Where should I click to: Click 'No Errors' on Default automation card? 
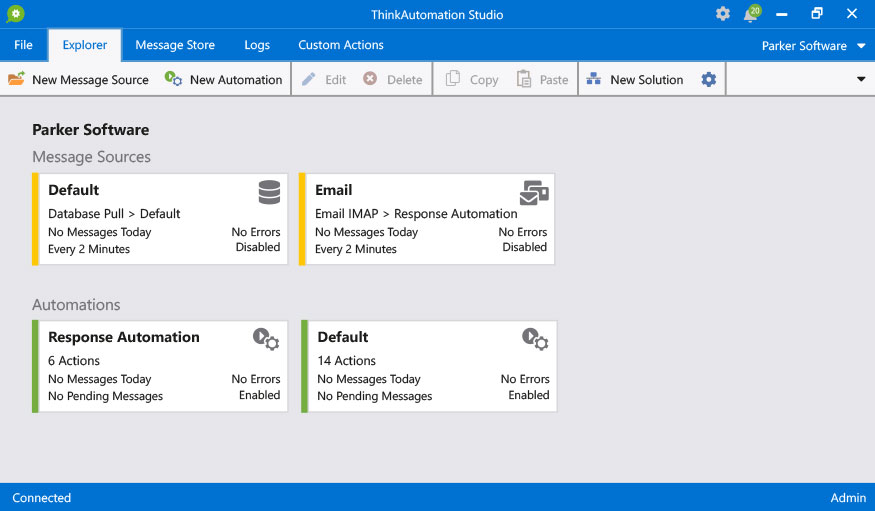tap(525, 379)
